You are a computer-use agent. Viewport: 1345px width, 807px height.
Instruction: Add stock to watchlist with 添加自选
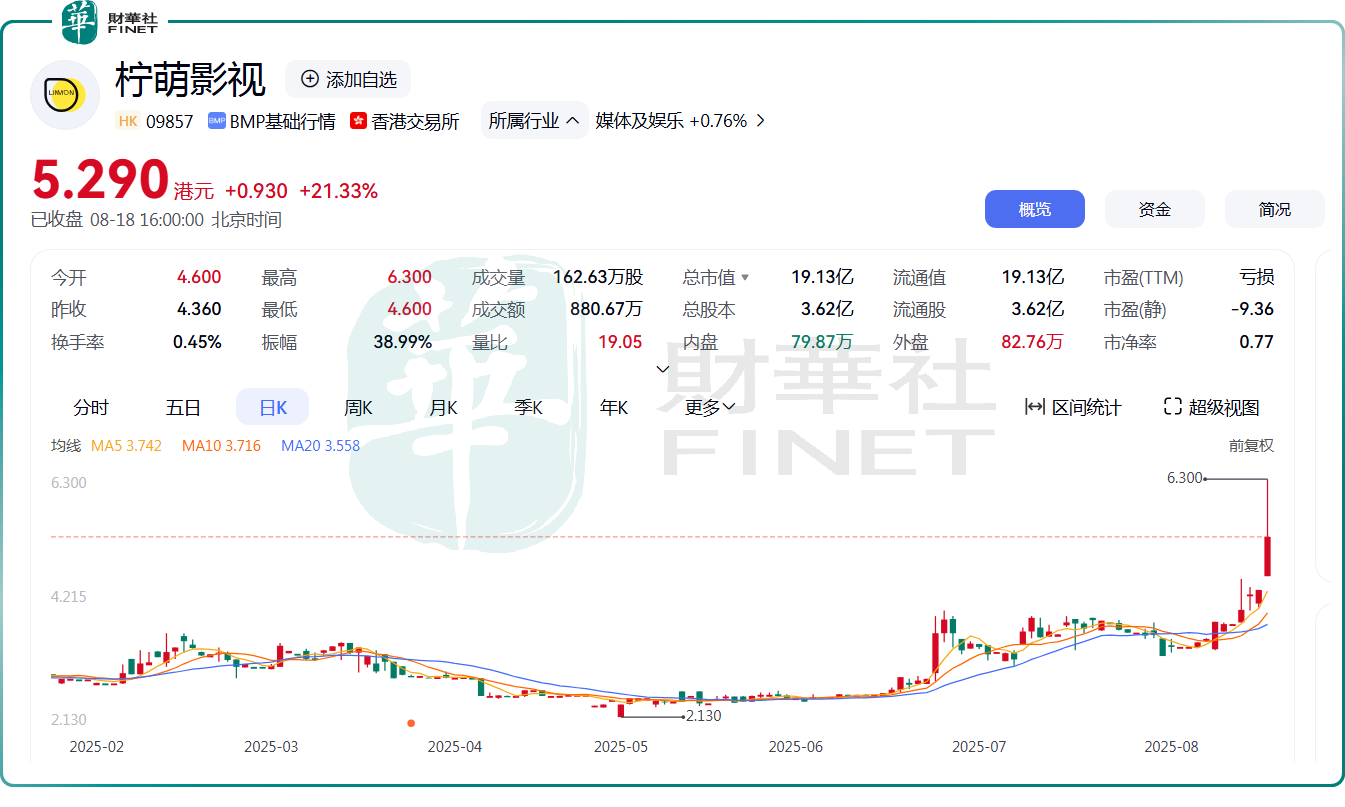(348, 79)
